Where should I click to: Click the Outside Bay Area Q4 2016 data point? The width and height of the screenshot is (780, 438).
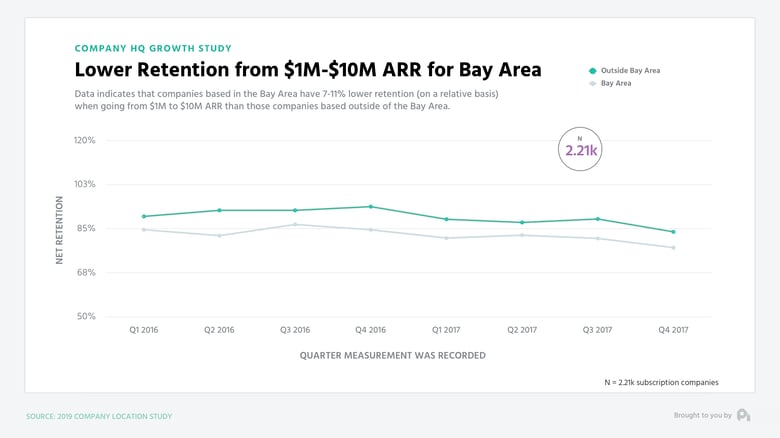pos(371,207)
